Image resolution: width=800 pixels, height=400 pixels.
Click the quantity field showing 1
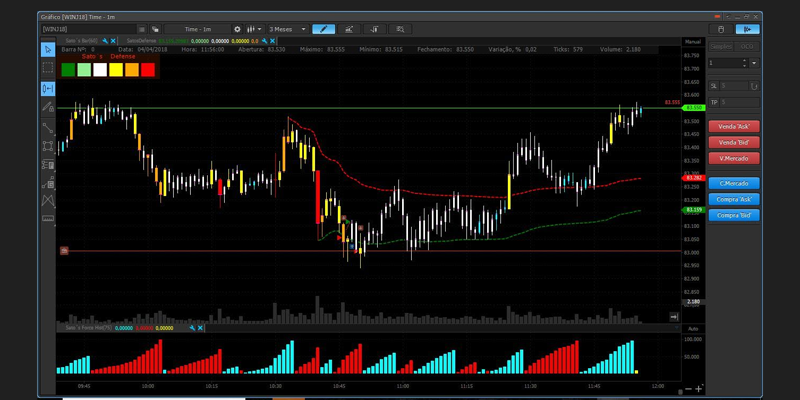click(x=724, y=63)
